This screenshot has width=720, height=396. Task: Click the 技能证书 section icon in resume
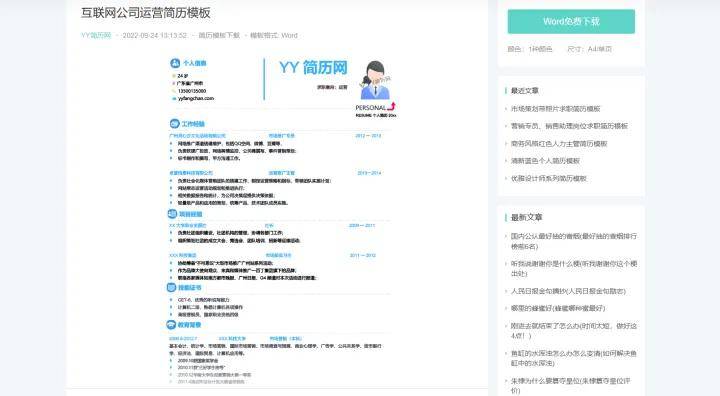[x=171, y=287]
